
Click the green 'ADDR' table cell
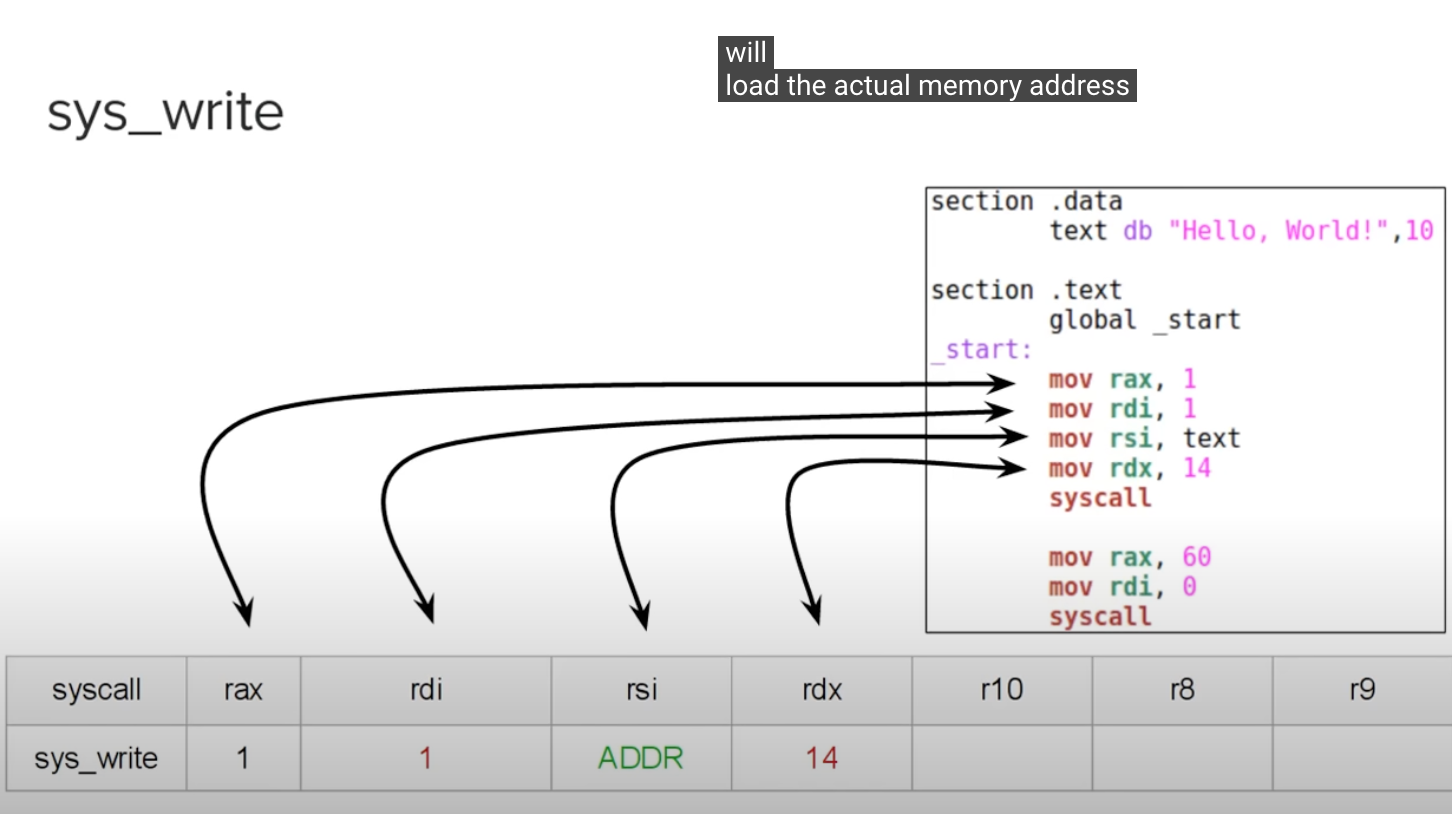641,758
